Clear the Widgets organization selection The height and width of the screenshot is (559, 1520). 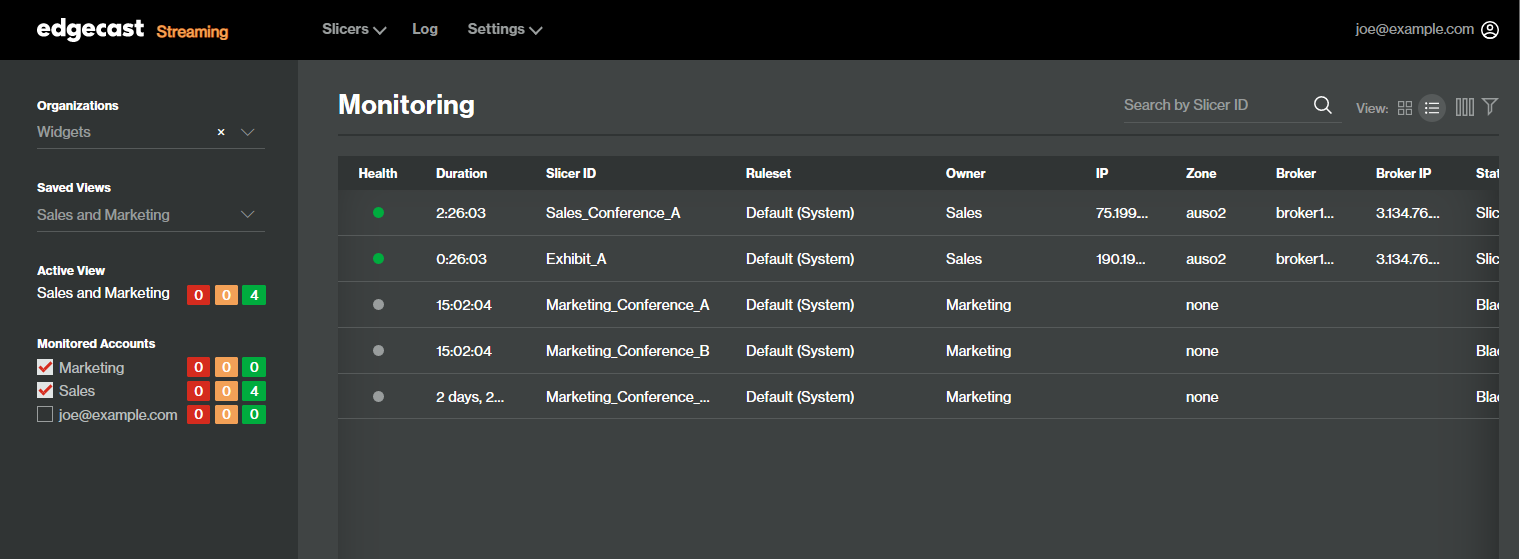[221, 132]
